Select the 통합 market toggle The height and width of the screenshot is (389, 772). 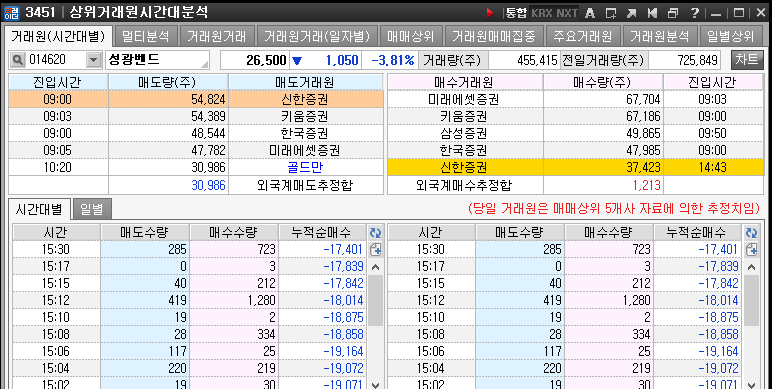coord(516,13)
